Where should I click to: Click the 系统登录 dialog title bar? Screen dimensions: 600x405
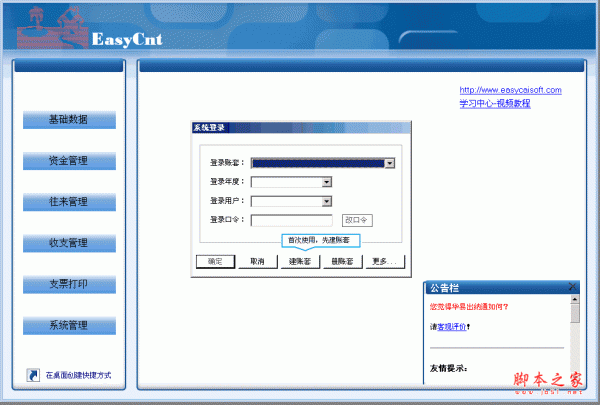pos(301,128)
